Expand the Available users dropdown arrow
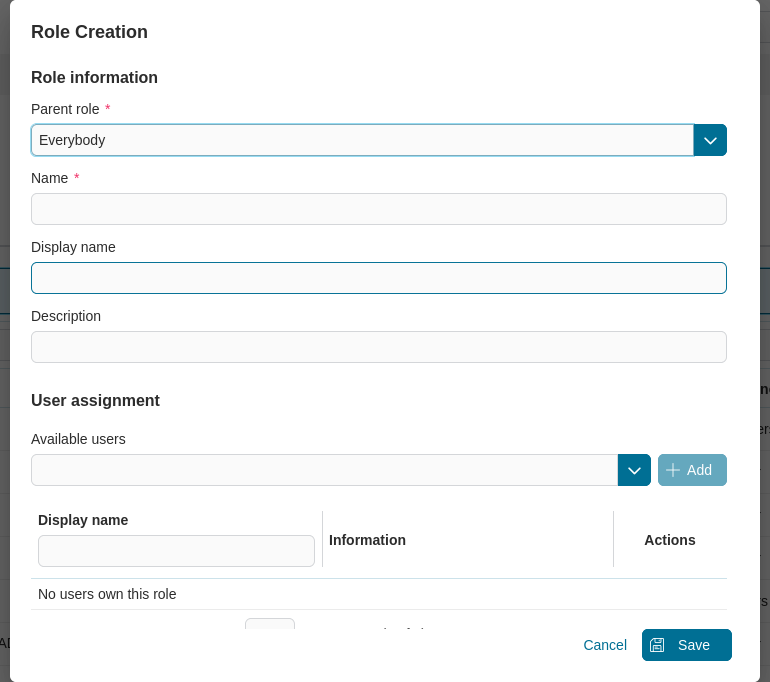This screenshot has width=770, height=682. tap(634, 470)
